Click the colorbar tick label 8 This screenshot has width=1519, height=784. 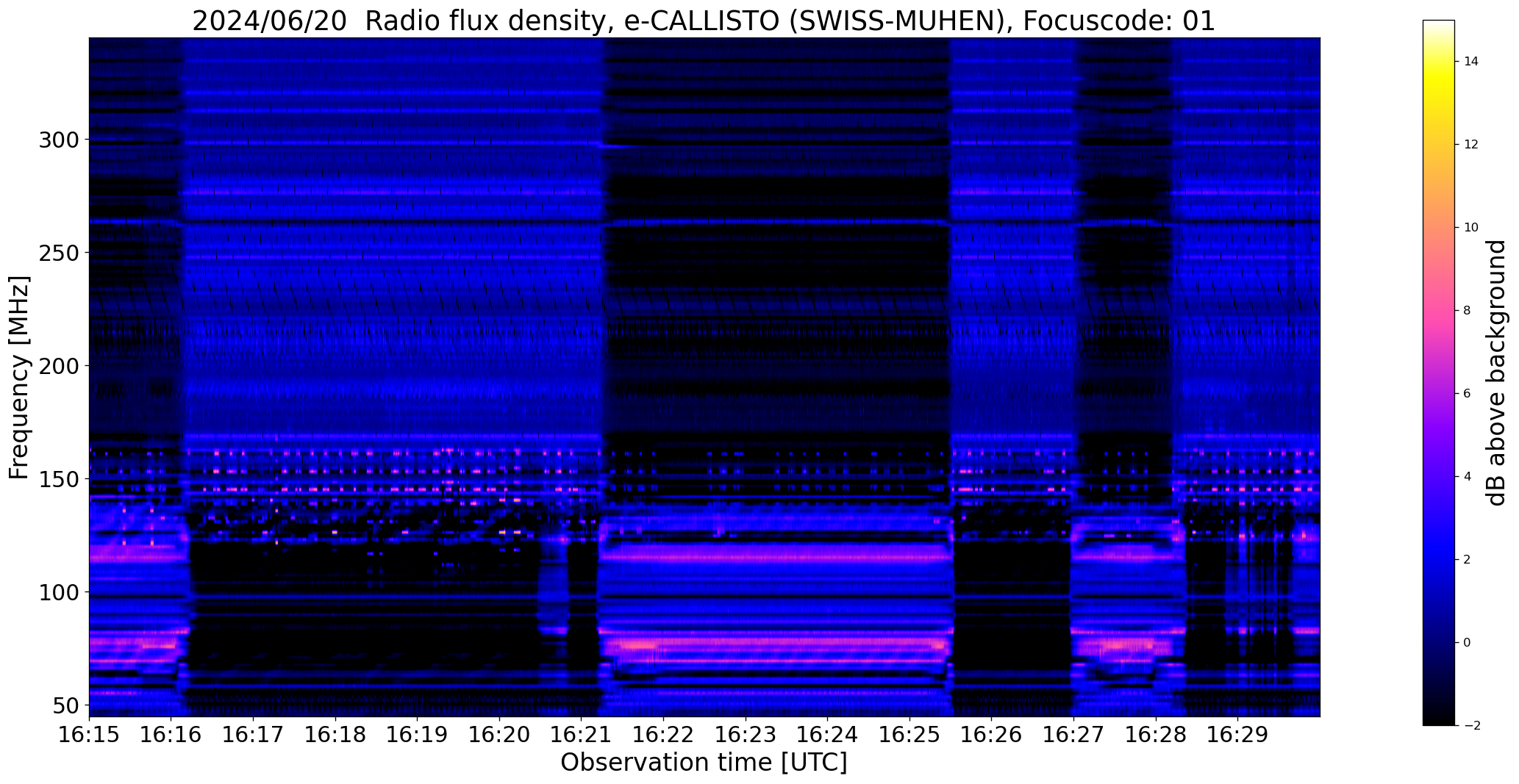coord(1468,311)
